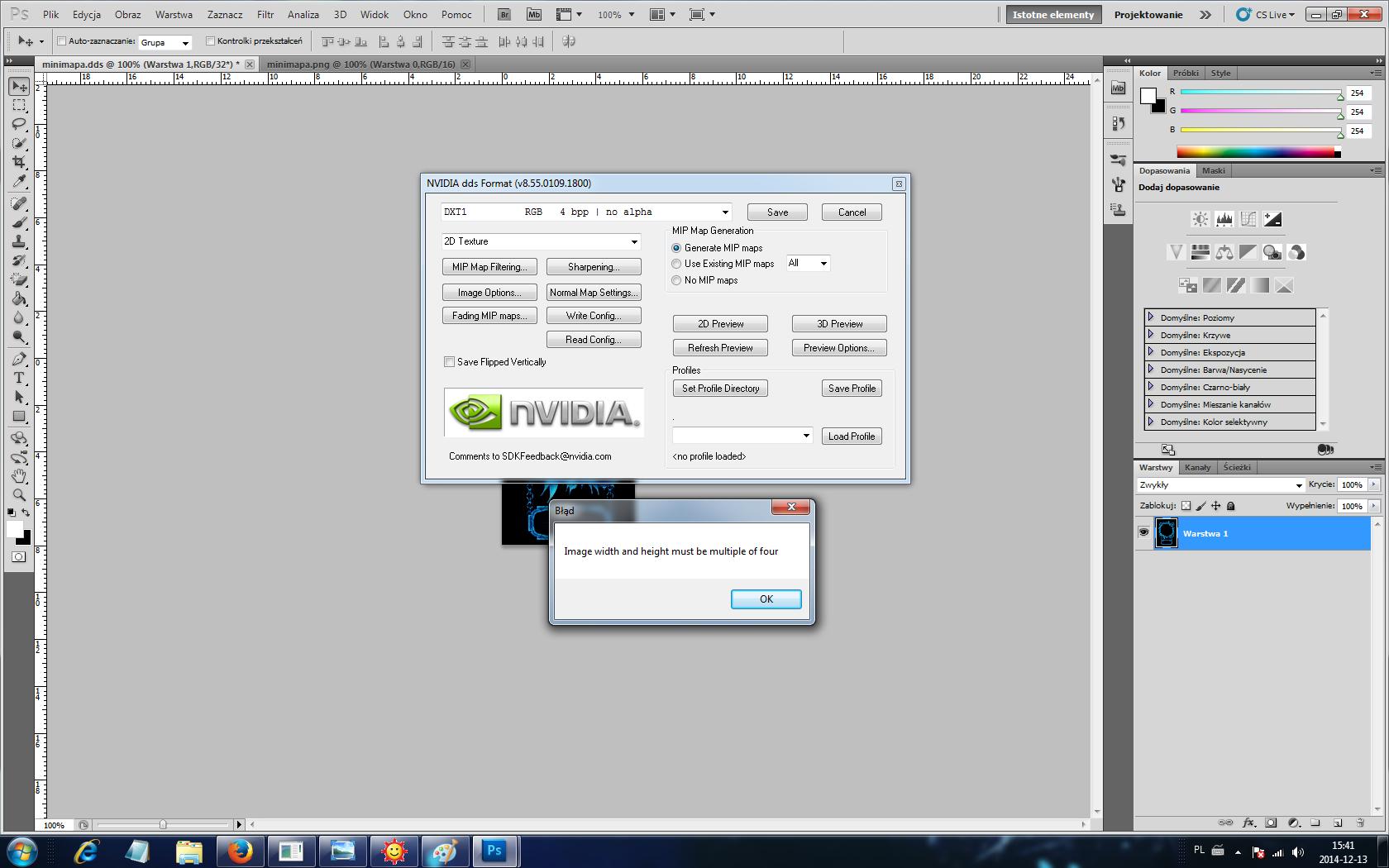Select Use Existing MIP maps option

[676, 264]
